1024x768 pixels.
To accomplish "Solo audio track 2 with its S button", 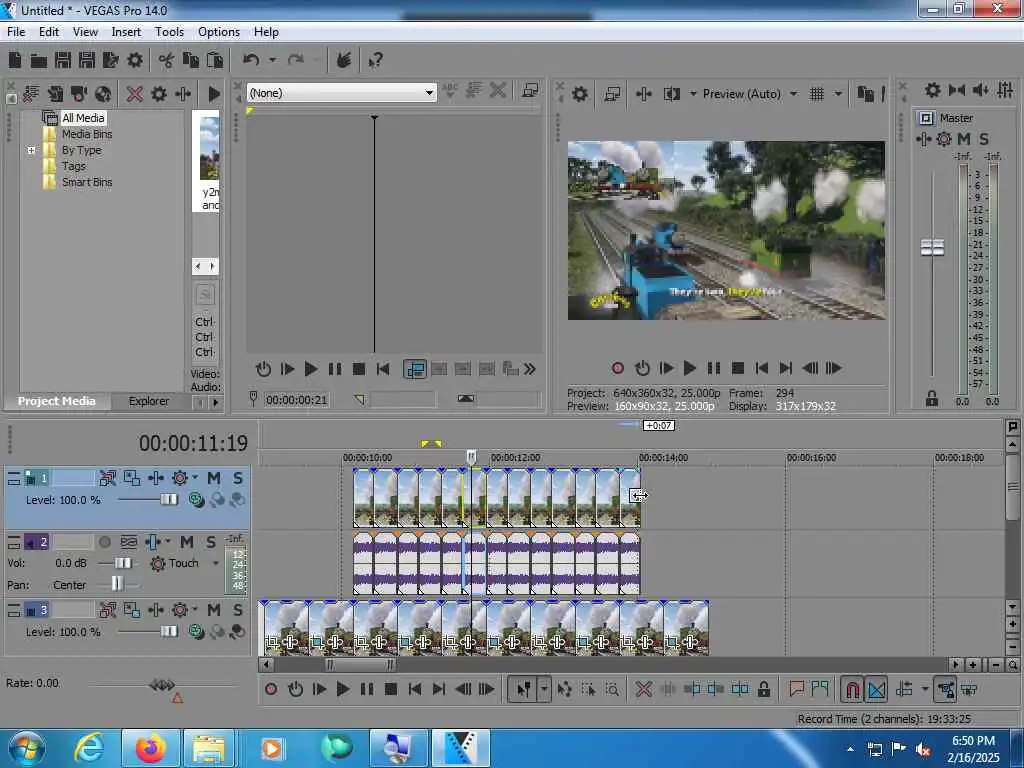I will [211, 542].
